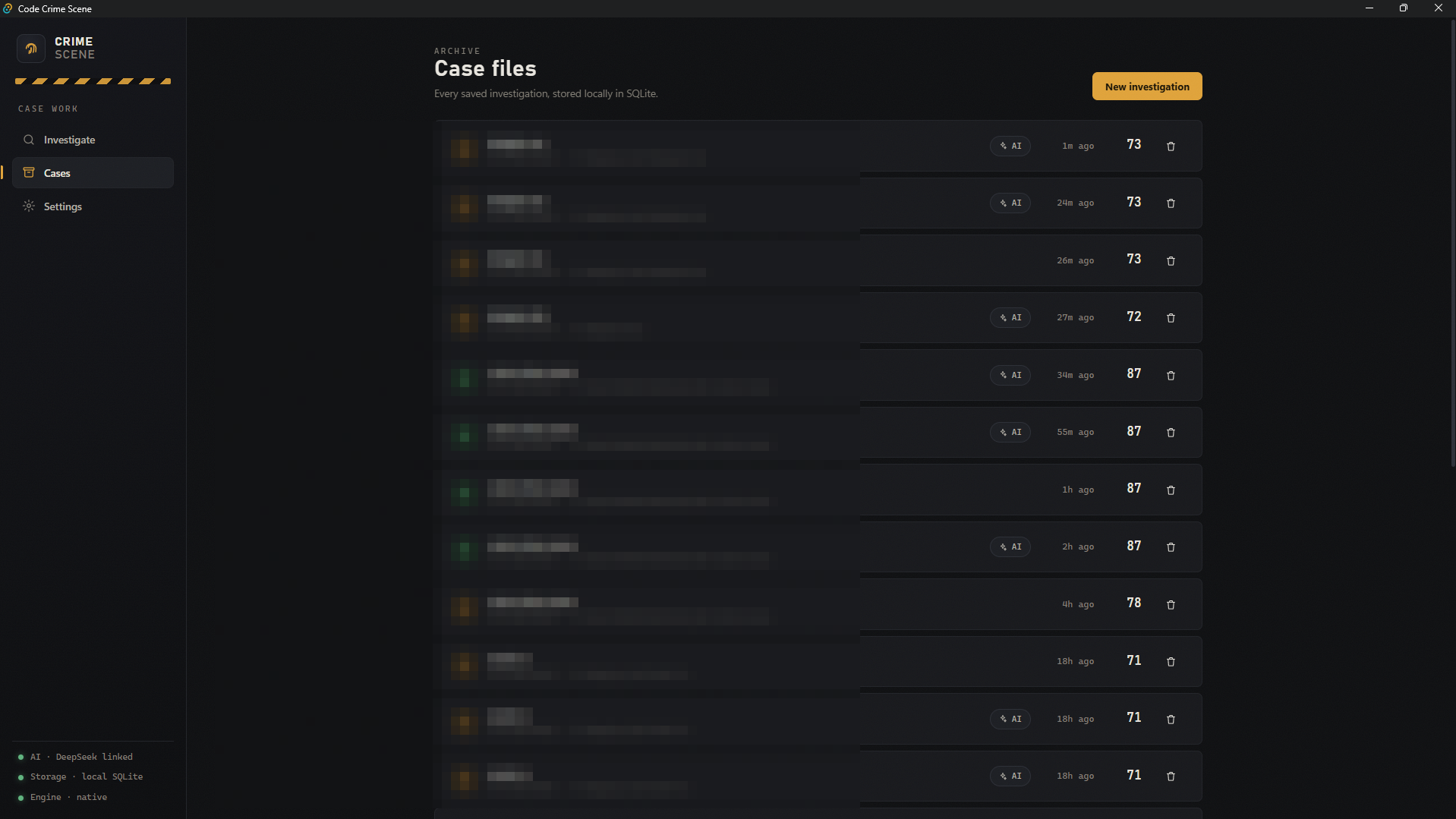Delete the case from 26m ago
Viewport: 1456px width, 819px height.
tap(1171, 260)
